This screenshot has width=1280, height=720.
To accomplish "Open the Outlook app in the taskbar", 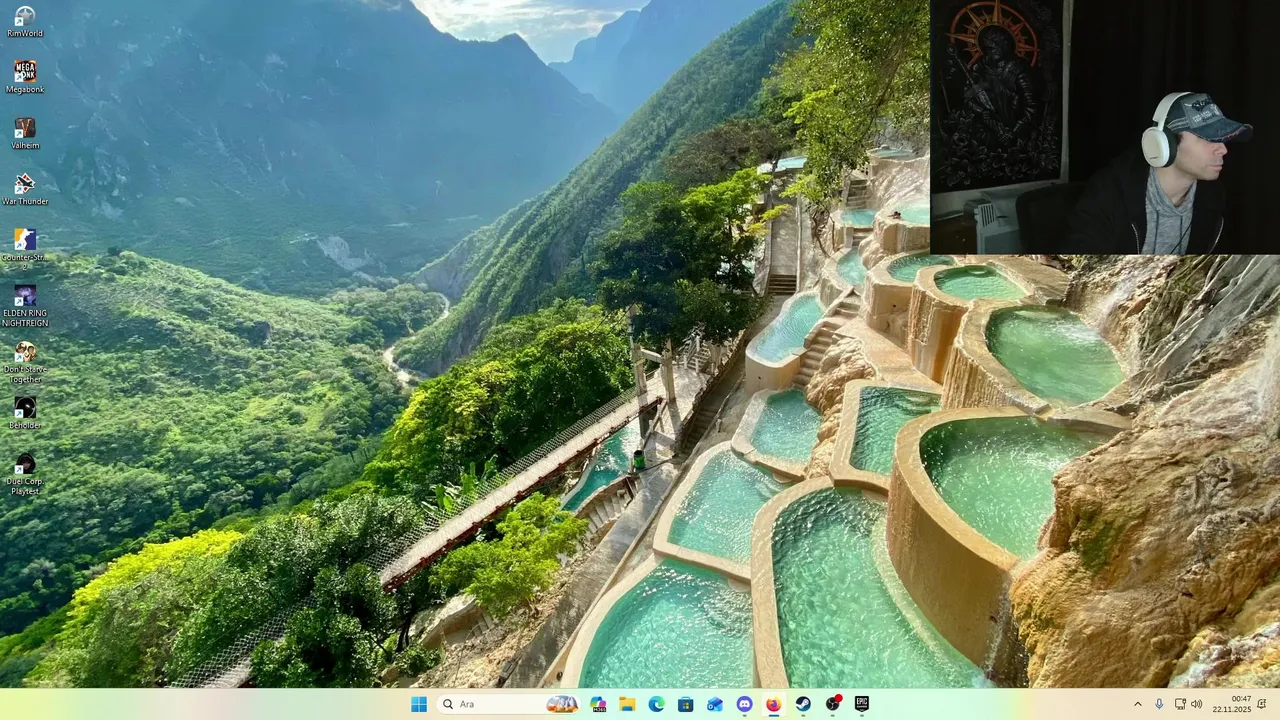I will 715,704.
